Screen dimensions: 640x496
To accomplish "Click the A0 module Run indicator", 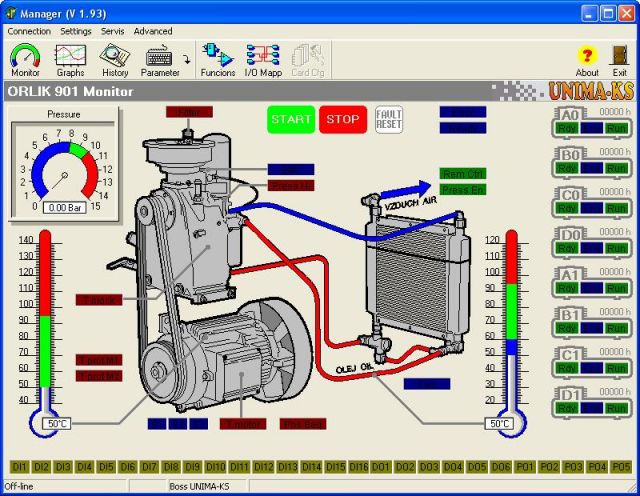I will coord(616,129).
